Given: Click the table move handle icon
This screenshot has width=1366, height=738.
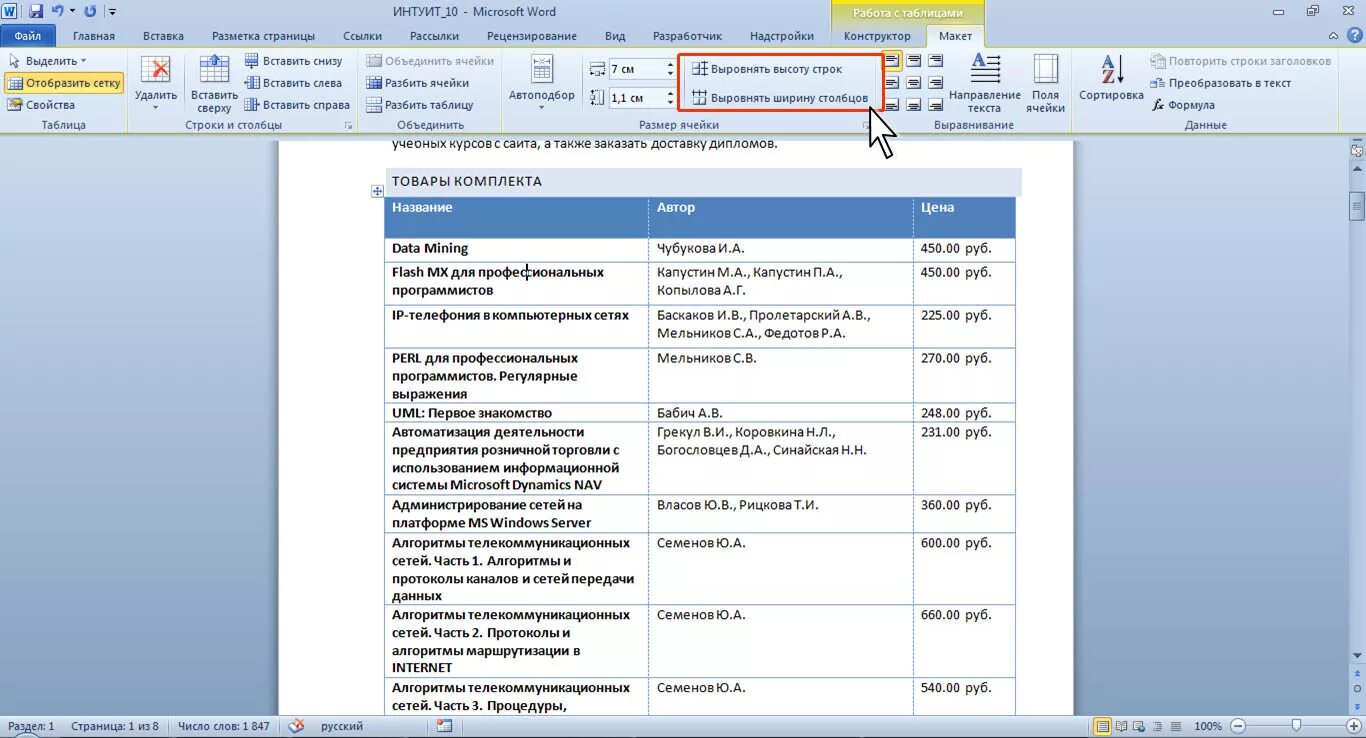Looking at the screenshot, I should click(x=377, y=192).
